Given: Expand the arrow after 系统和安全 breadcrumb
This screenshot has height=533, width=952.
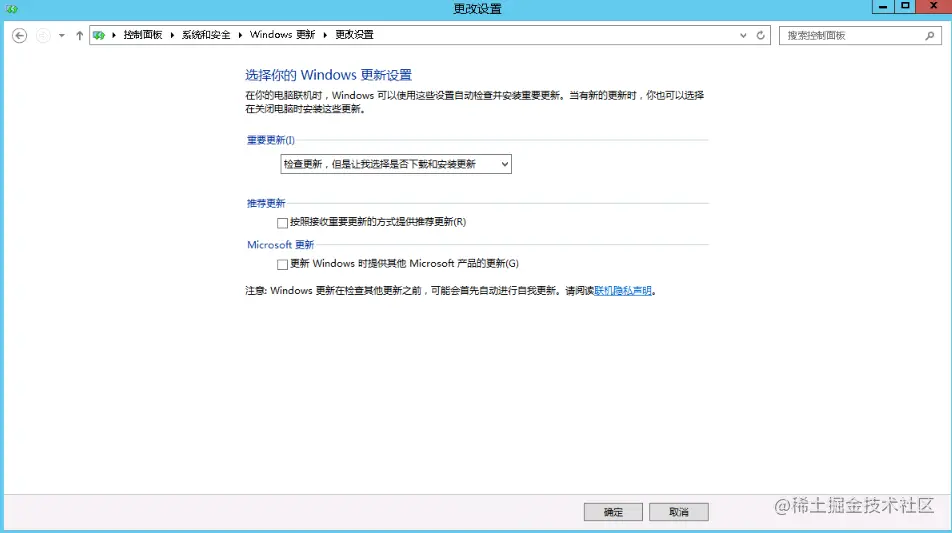Looking at the screenshot, I should pyautogui.click(x=240, y=35).
